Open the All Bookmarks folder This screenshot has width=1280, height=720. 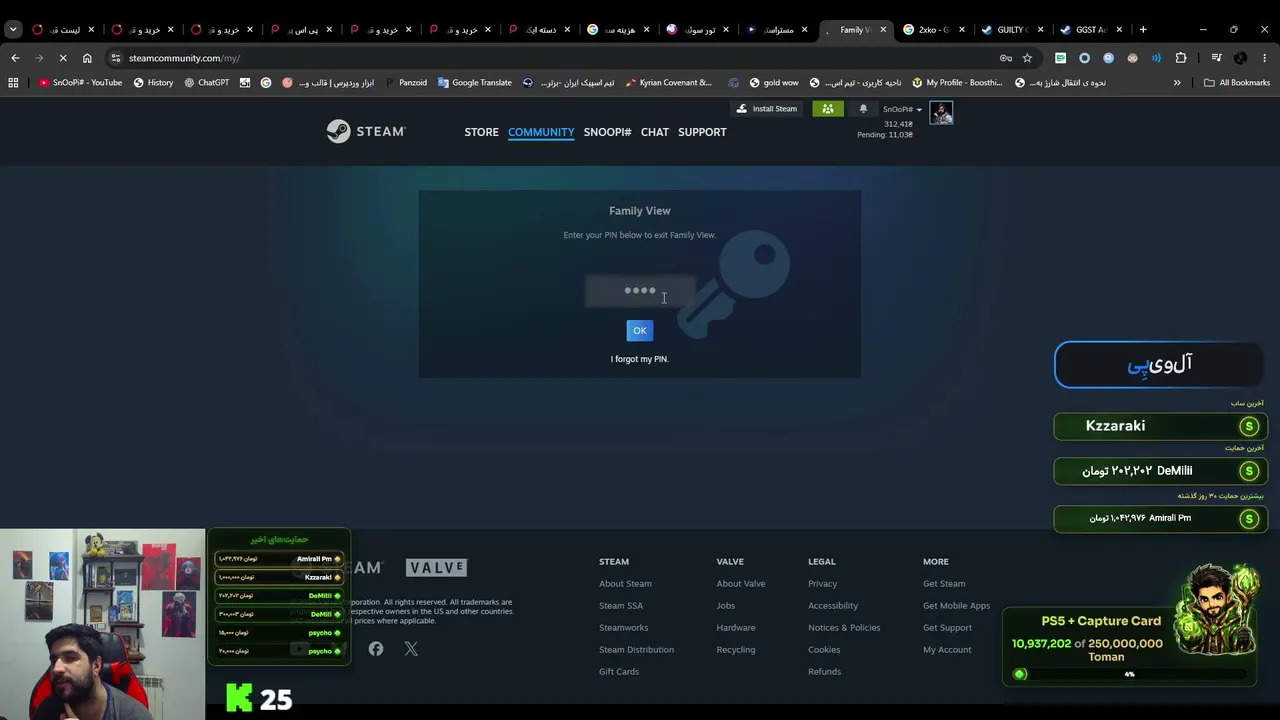point(1237,83)
